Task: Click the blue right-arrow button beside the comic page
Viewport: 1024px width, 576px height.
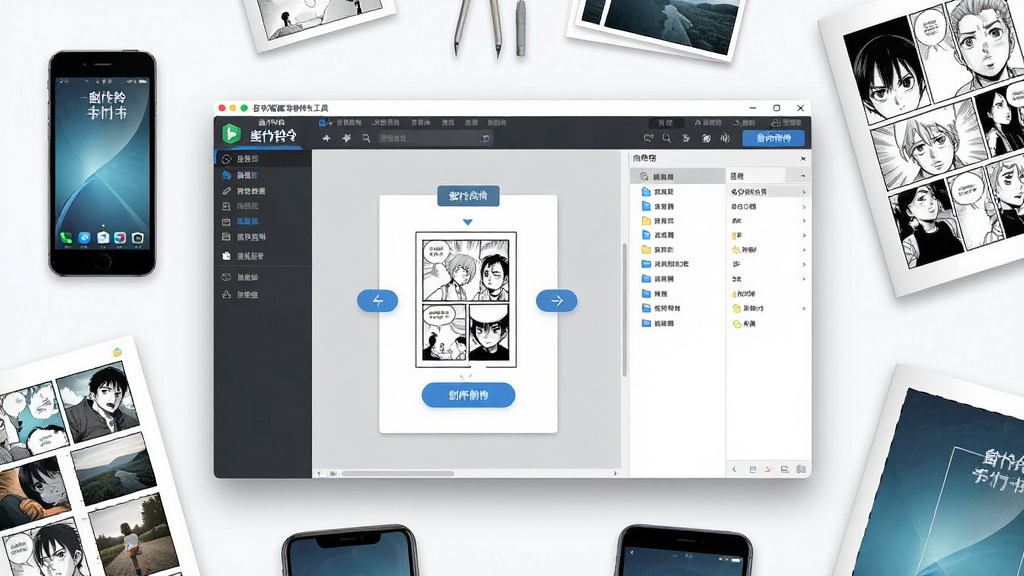Action: click(556, 300)
